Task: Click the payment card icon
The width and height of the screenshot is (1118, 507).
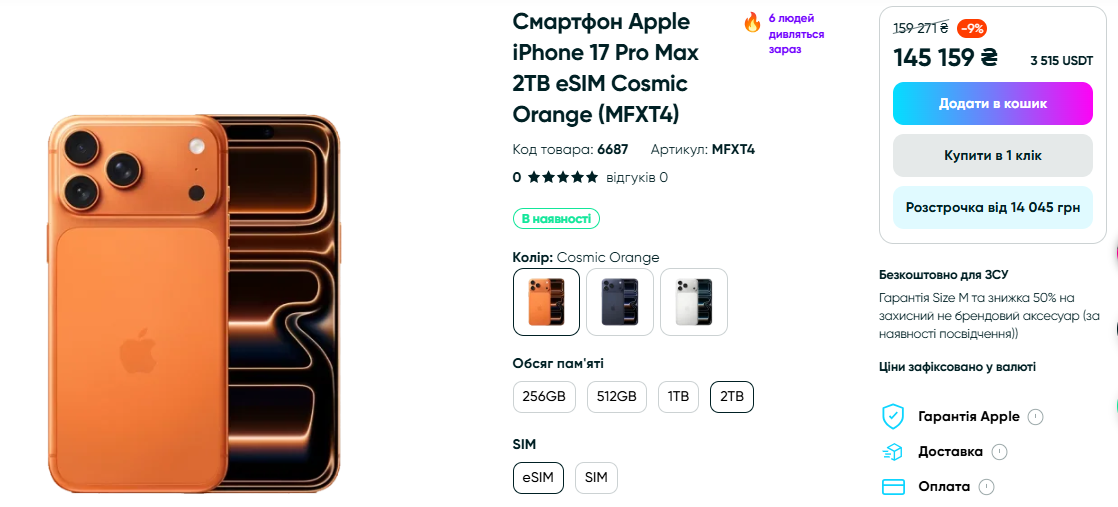Action: click(892, 487)
